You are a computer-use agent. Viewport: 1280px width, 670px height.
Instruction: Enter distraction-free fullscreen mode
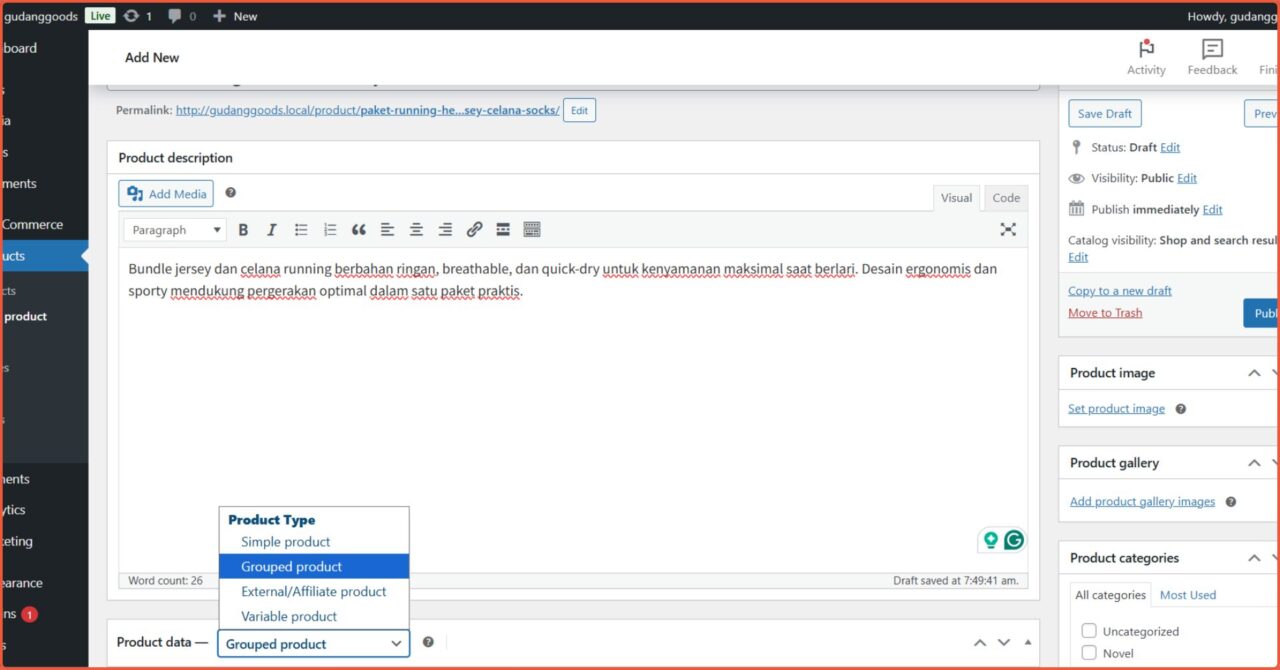click(x=1008, y=229)
